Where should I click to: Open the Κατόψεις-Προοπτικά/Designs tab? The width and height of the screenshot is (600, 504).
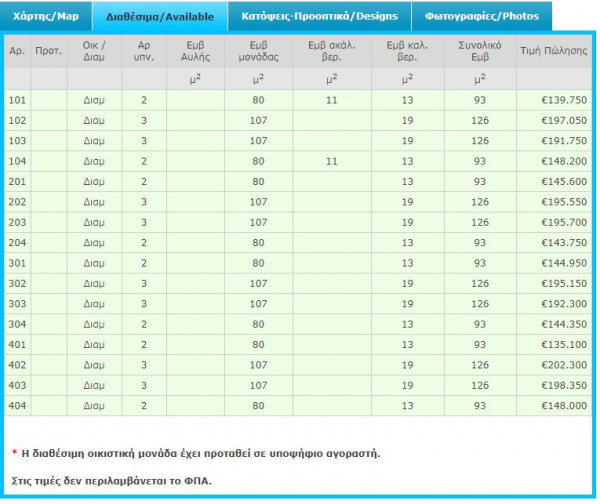320,16
